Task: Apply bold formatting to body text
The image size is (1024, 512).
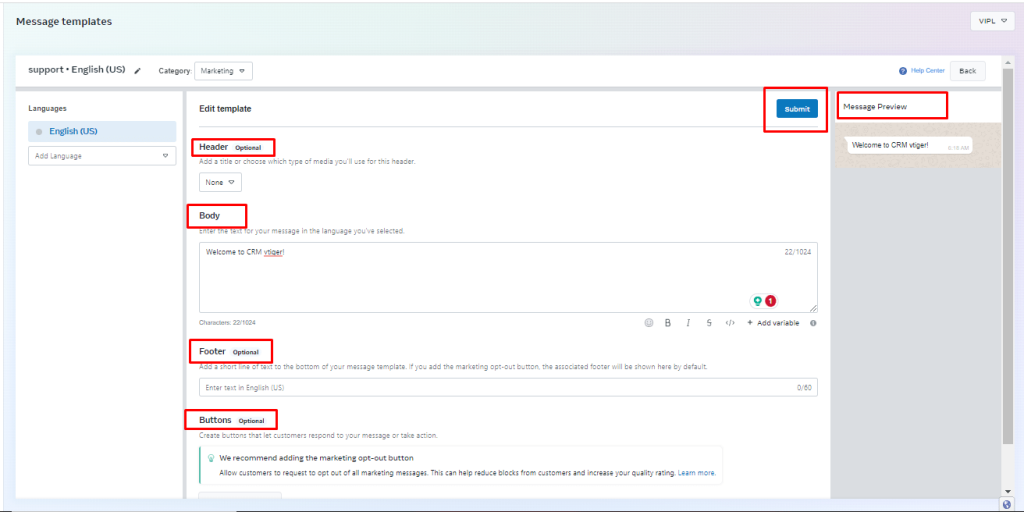Action: (x=667, y=323)
